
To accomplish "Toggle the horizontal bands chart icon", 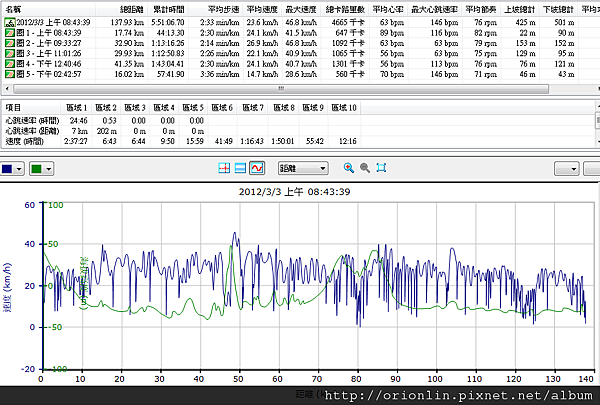I will (240, 168).
